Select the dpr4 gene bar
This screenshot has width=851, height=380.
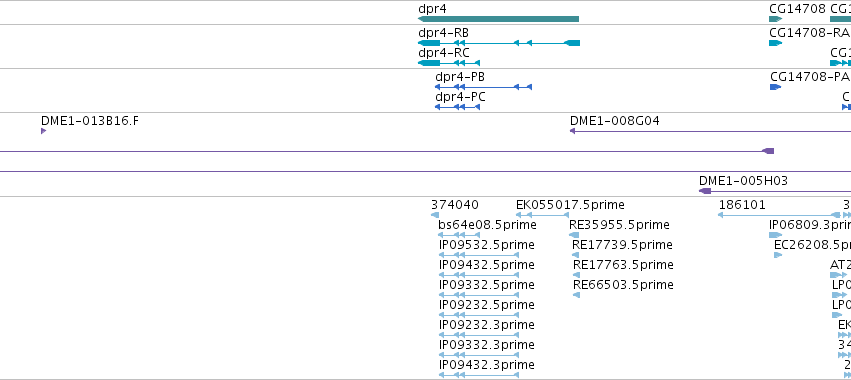click(498, 19)
